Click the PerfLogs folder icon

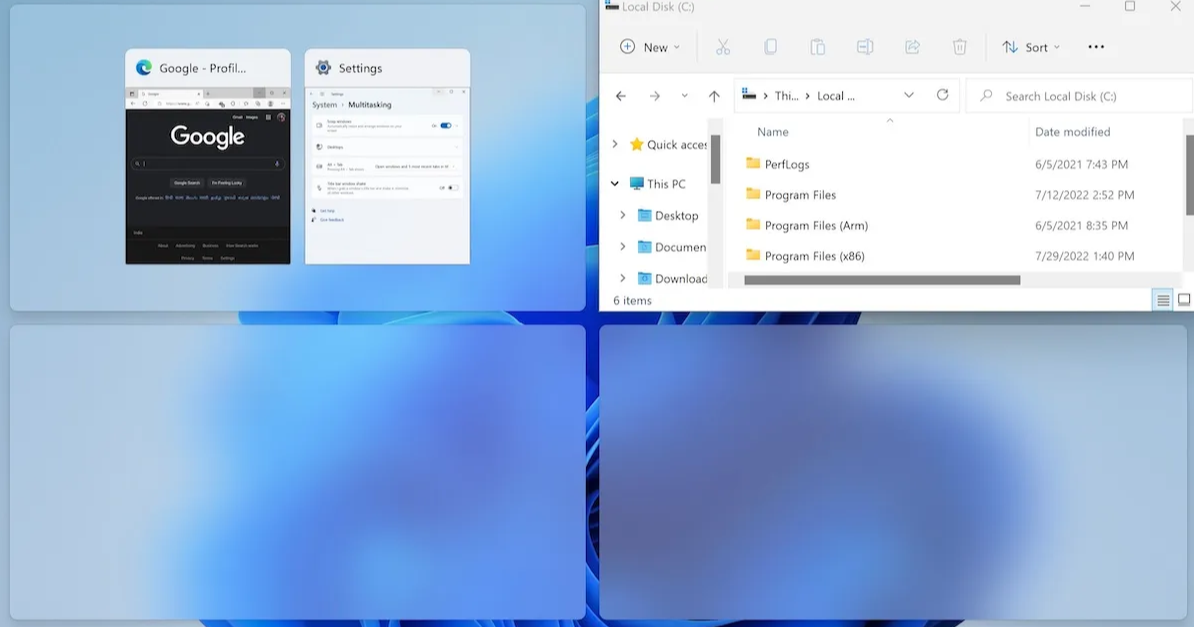753,163
